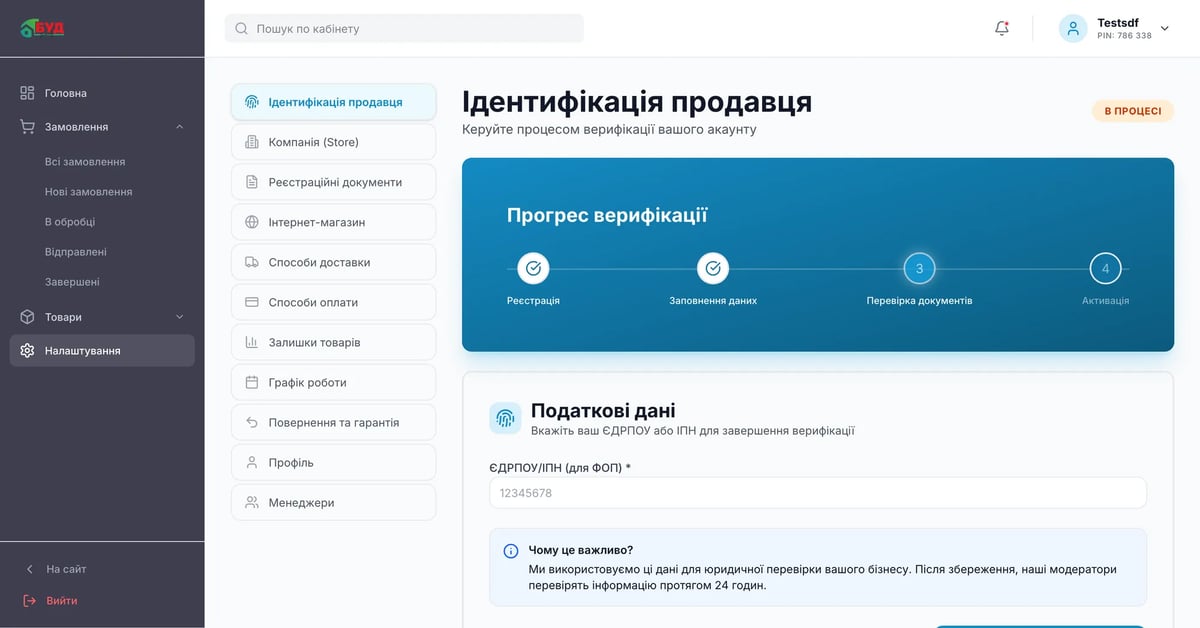Select Способи доставки settings tab
The width and height of the screenshot is (1200, 628).
tap(333, 262)
